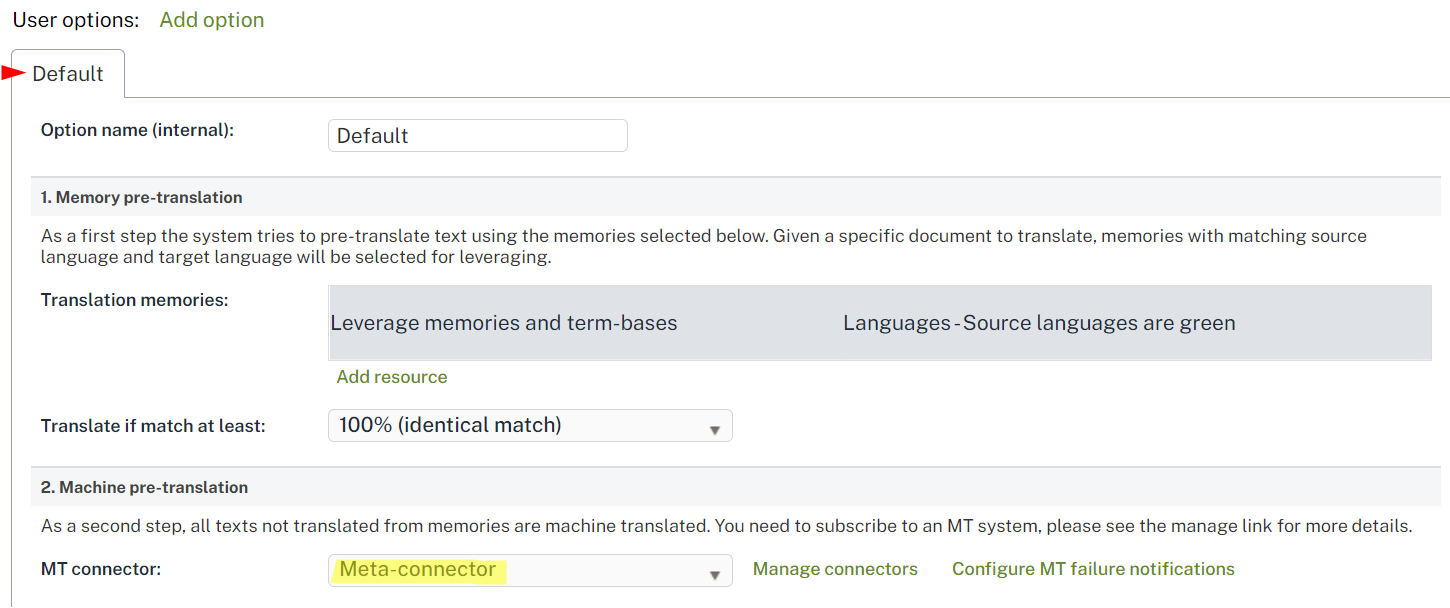
Task: Click the red arrow marker beside Default tab
Action: [14, 72]
